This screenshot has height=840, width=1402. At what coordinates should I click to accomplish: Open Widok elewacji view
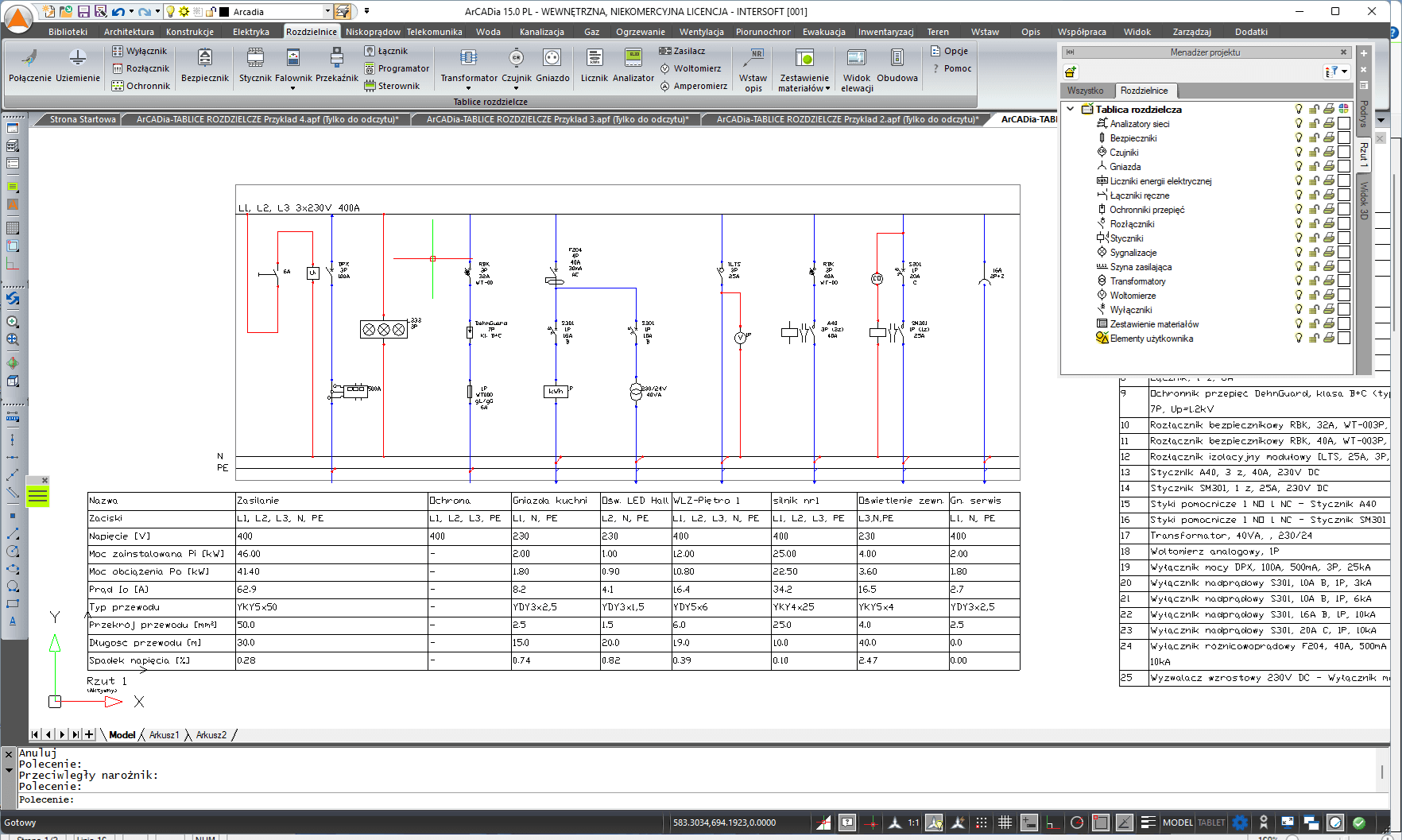[857, 70]
